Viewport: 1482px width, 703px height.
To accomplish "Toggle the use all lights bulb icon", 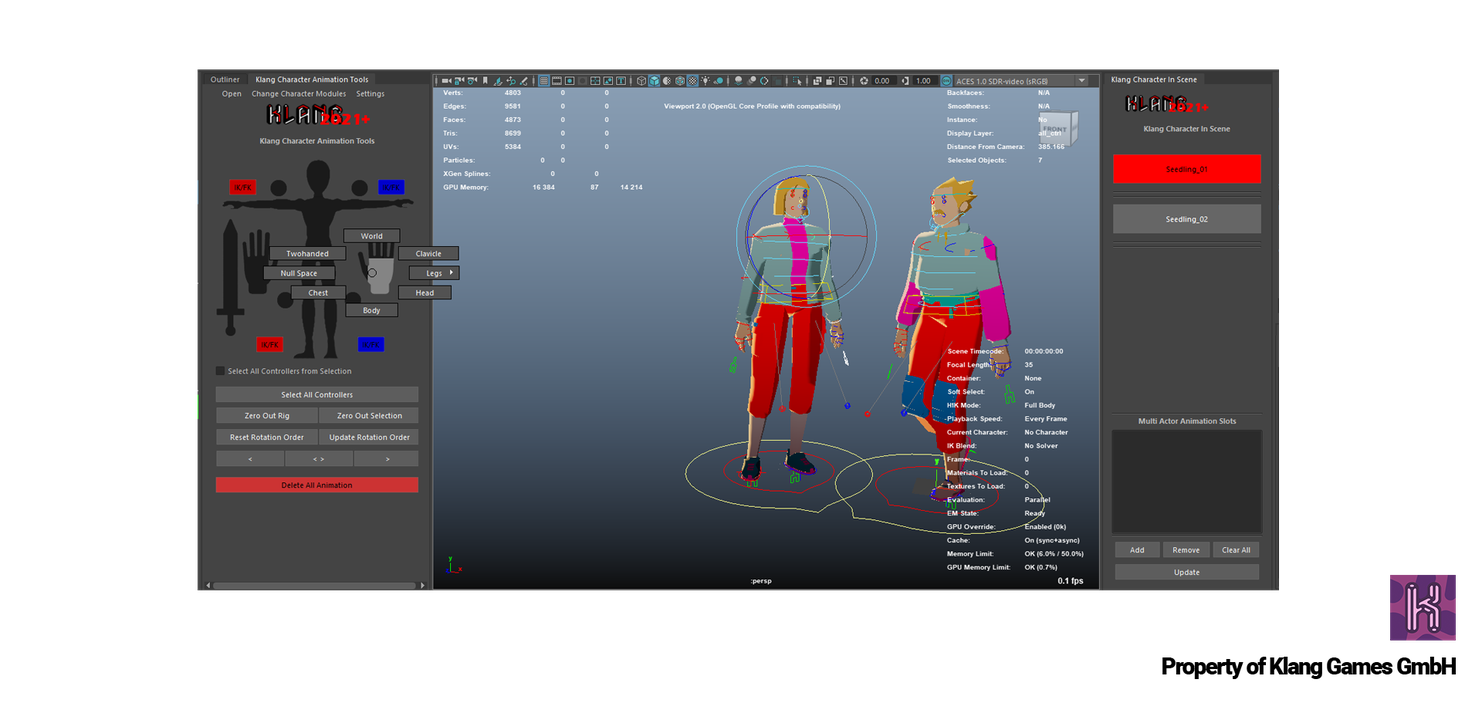I will pyautogui.click(x=705, y=81).
